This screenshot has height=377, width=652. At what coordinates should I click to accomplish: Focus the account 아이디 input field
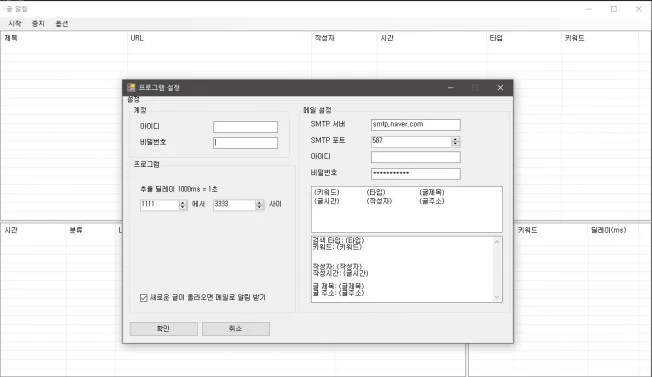tap(245, 127)
